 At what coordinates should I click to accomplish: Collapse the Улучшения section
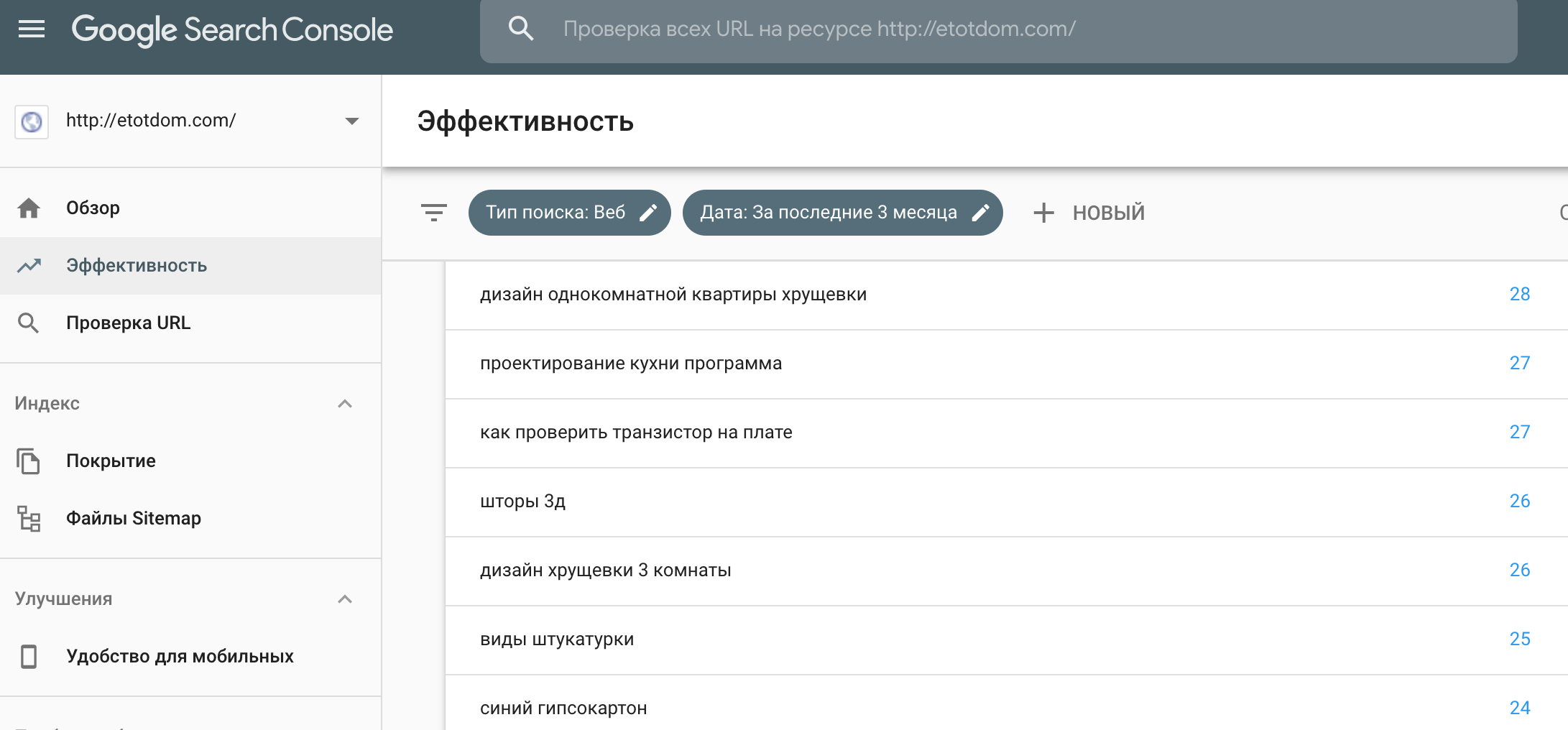click(345, 599)
